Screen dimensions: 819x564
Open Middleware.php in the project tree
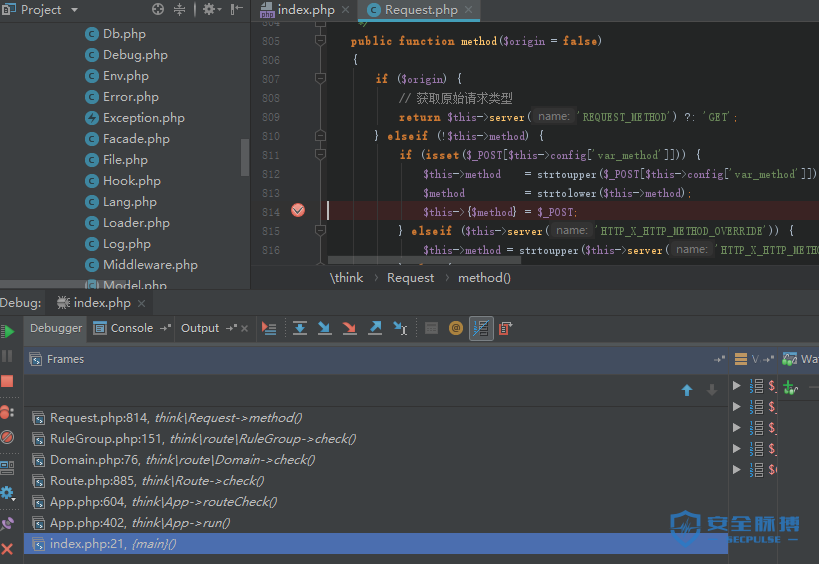click(150, 265)
